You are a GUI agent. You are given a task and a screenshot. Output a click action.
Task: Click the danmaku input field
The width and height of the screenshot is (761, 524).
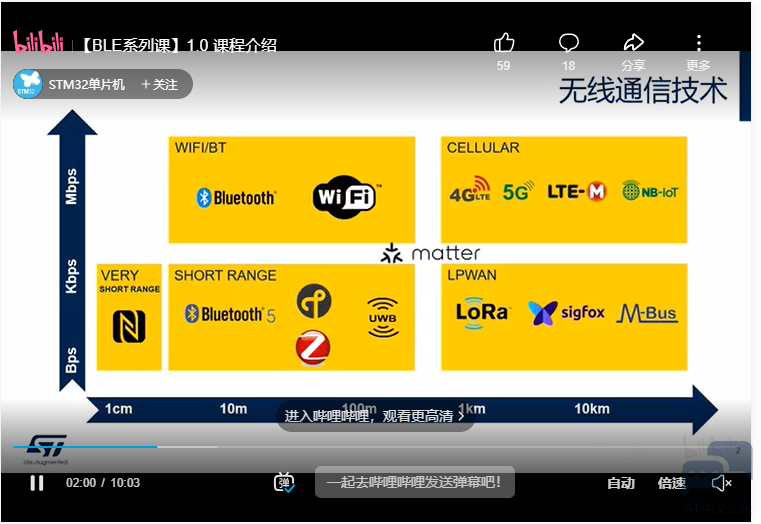[x=414, y=482]
